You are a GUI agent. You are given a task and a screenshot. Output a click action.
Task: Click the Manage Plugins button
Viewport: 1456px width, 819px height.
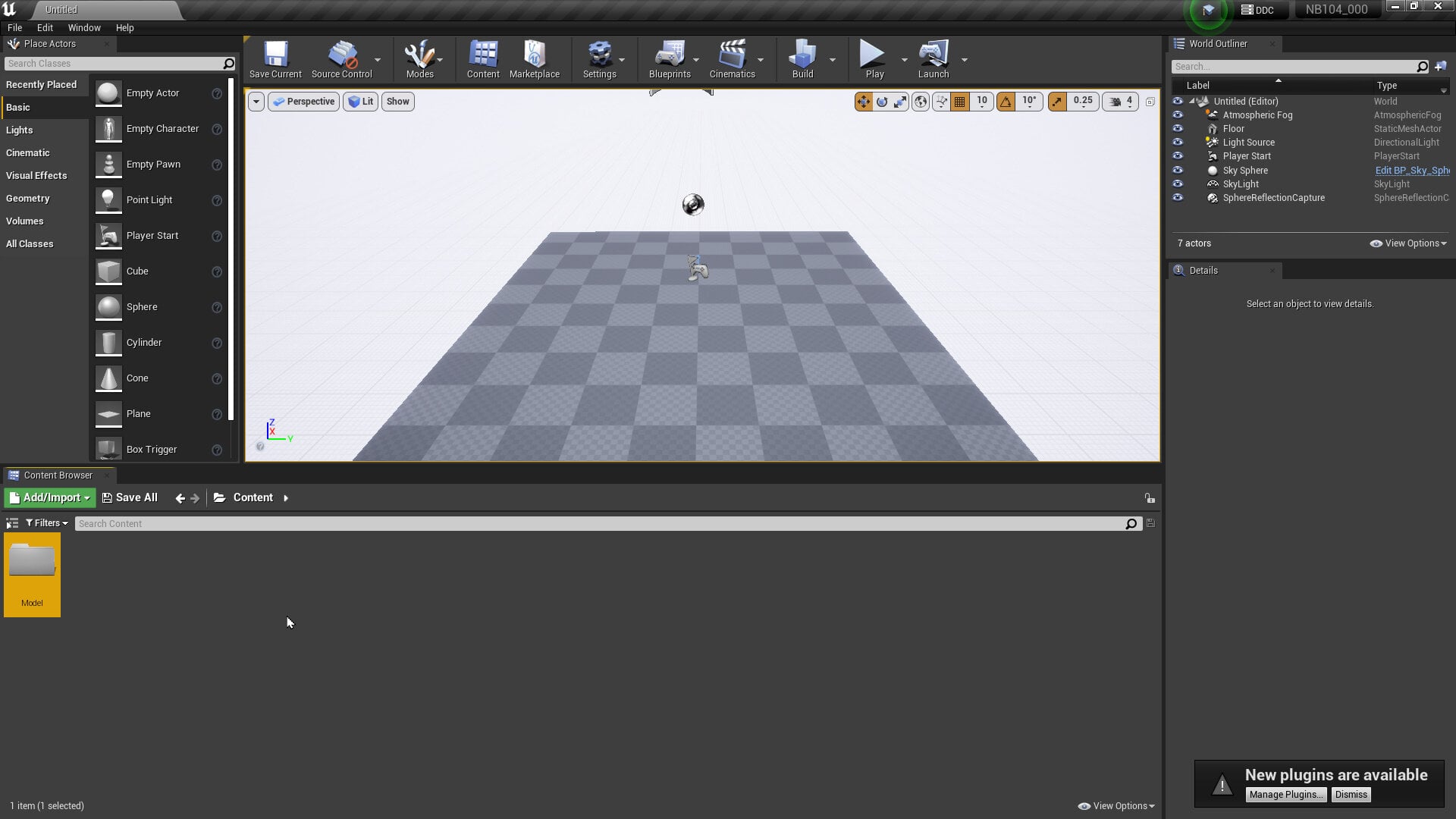click(1286, 795)
